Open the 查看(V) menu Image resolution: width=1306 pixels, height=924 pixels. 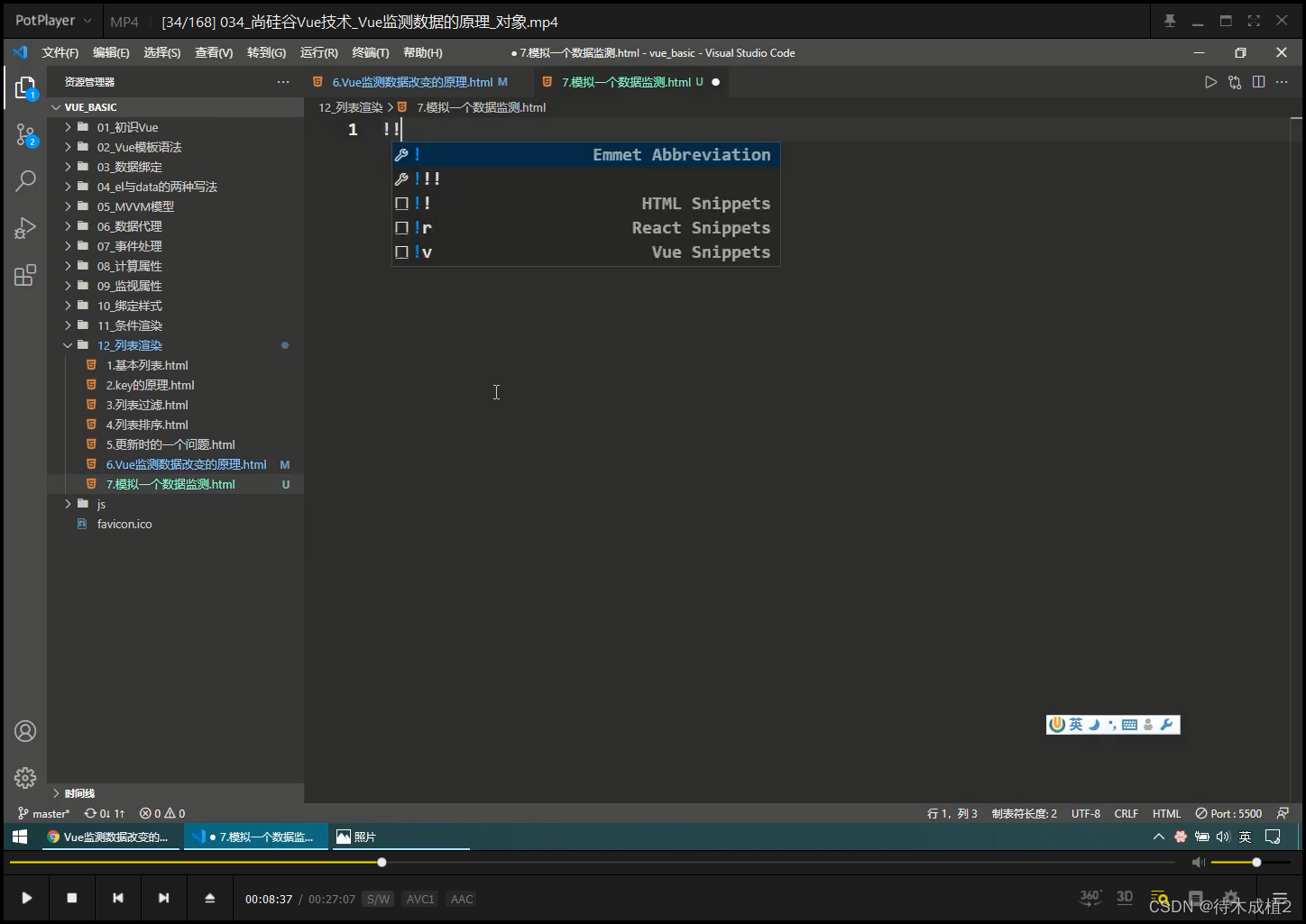pyautogui.click(x=214, y=53)
